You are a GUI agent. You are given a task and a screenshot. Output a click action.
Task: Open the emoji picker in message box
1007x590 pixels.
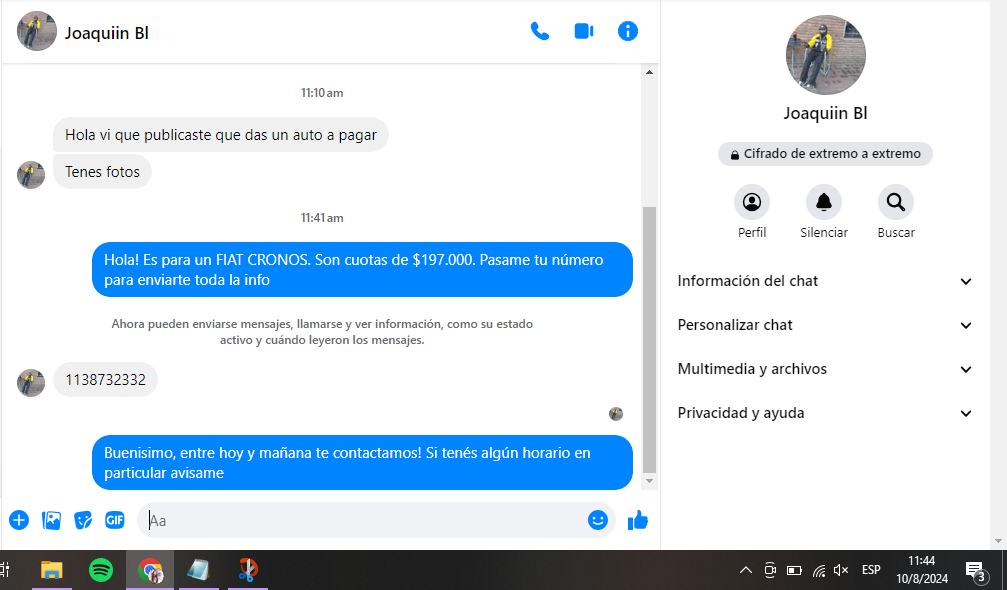coord(598,520)
